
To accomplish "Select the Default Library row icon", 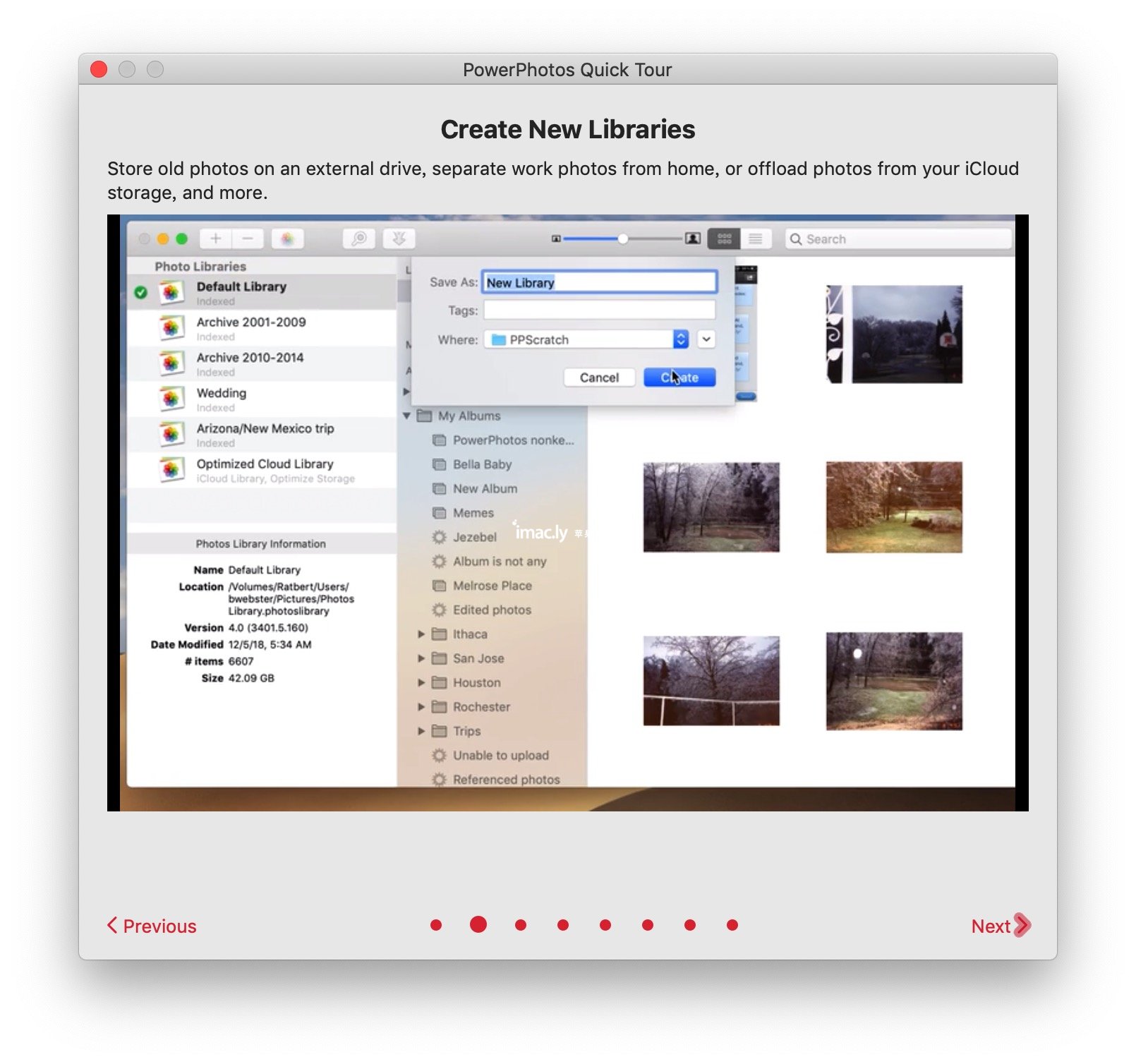I will pos(171,292).
